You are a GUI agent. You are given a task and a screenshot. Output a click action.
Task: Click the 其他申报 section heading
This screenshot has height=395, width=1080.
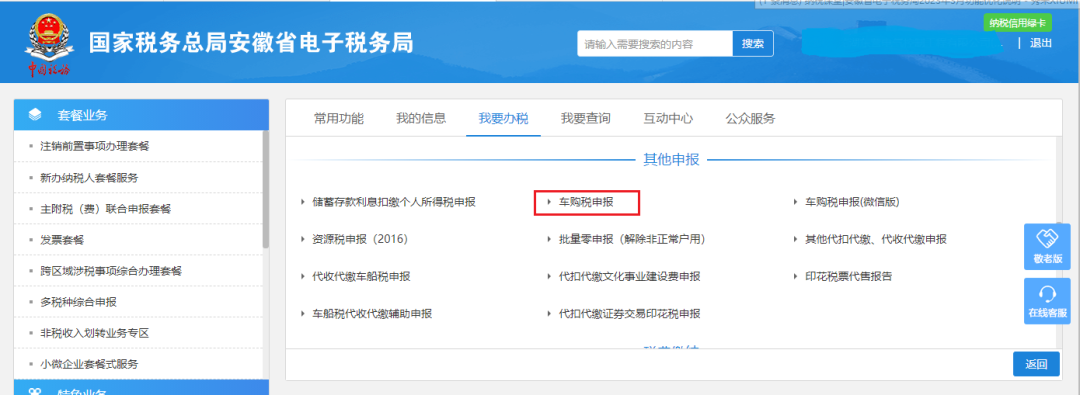(671, 160)
